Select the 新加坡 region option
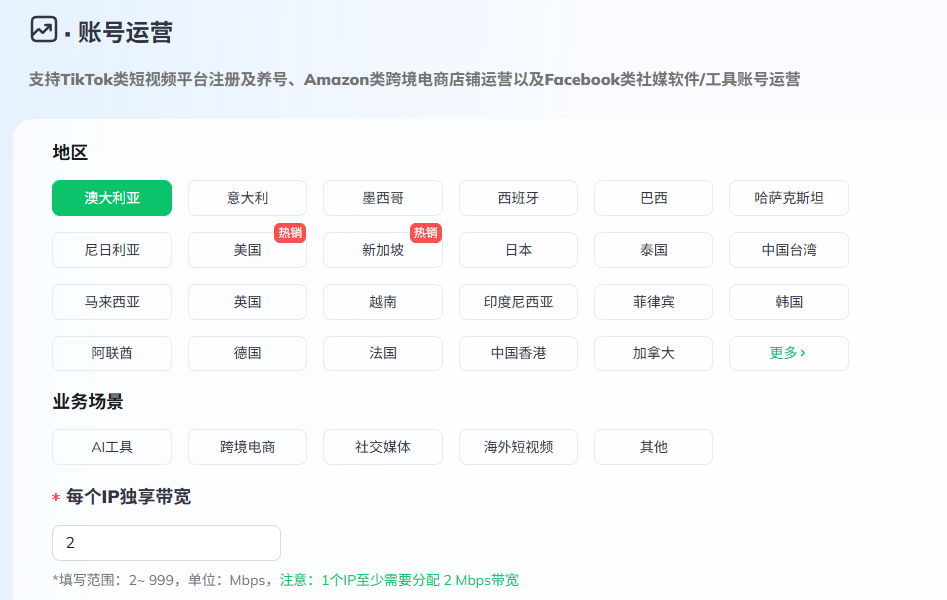Screen dimensions: 947x600 point(383,250)
